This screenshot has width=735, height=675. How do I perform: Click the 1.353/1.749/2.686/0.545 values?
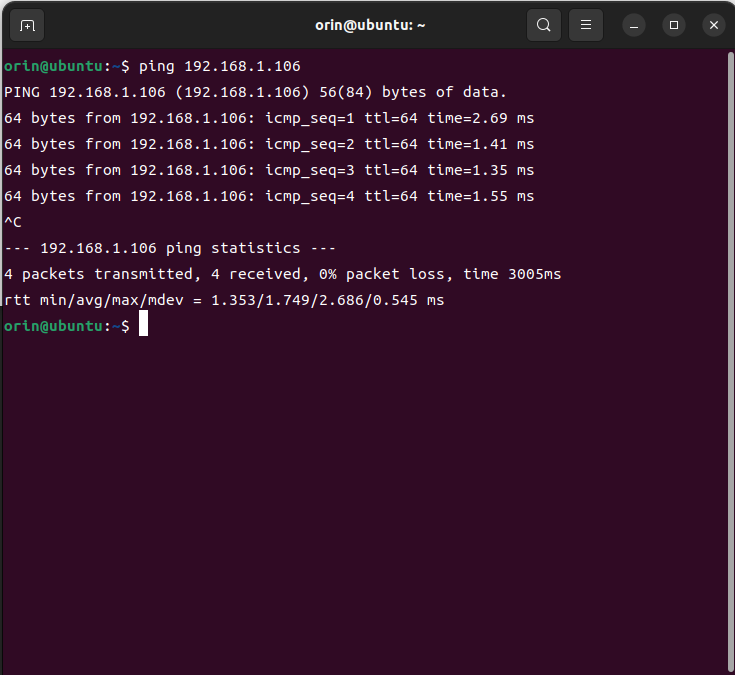click(314, 300)
